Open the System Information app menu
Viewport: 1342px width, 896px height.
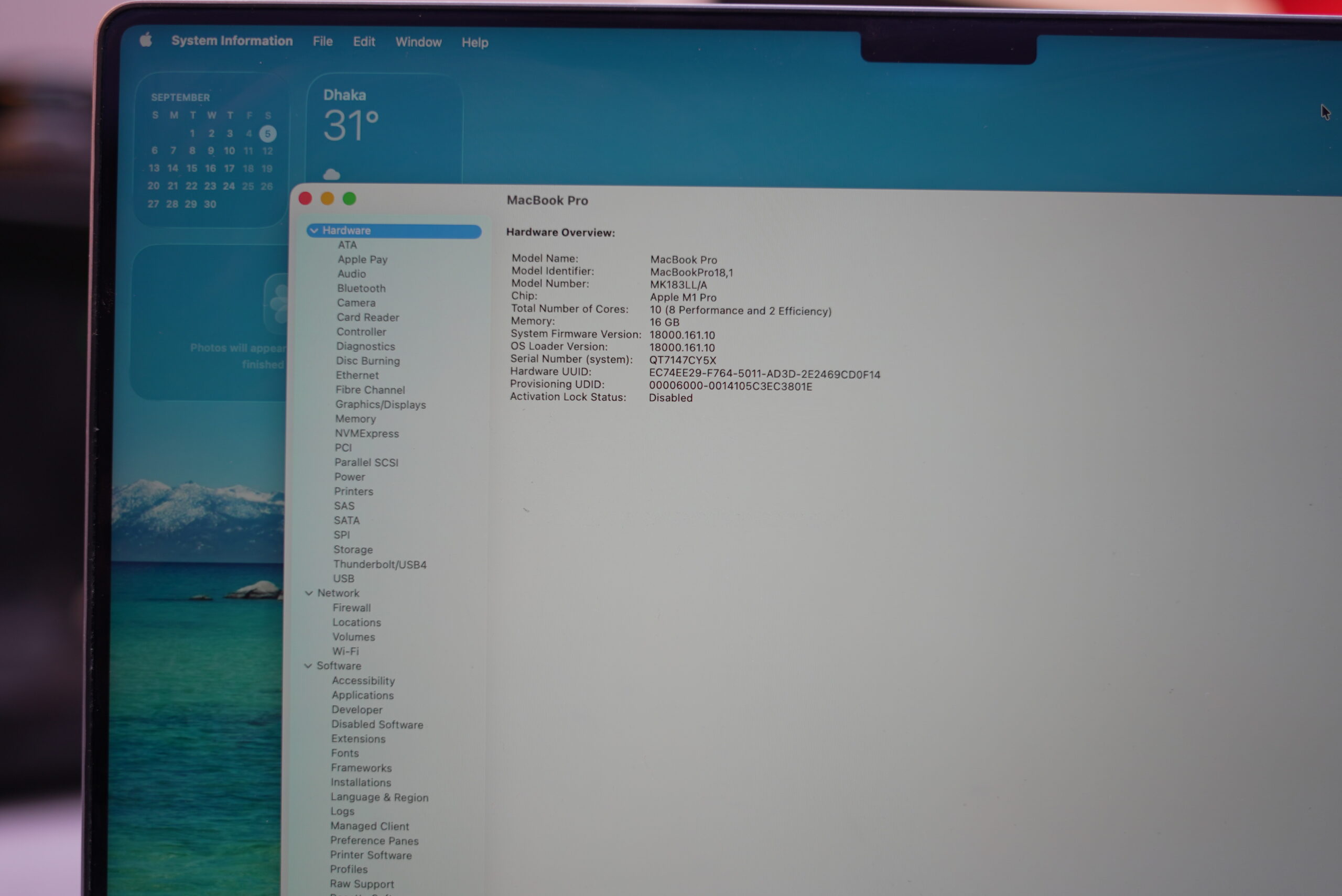(x=232, y=40)
